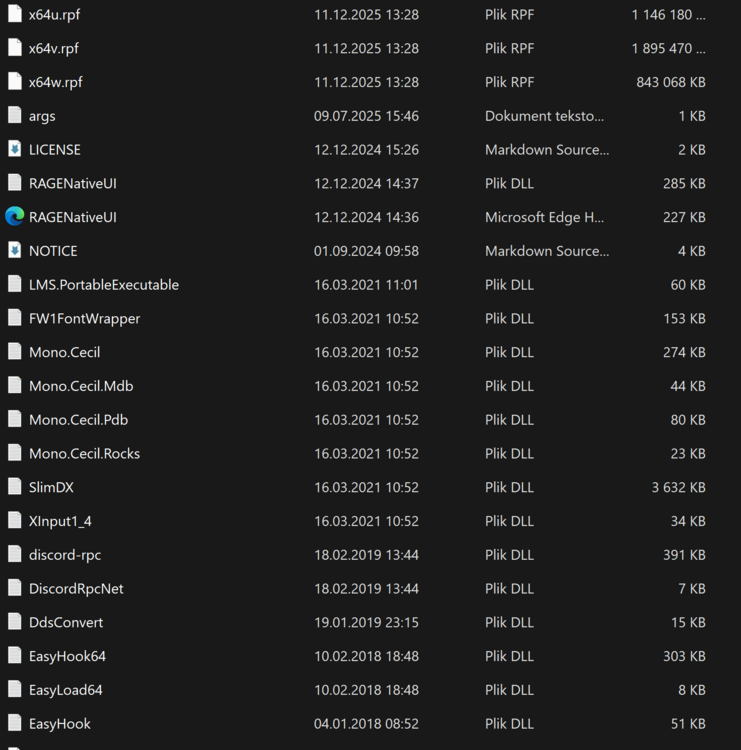The image size is (741, 750).
Task: Click the Mono.Cecil.Rocks file icon
Action: [15, 453]
